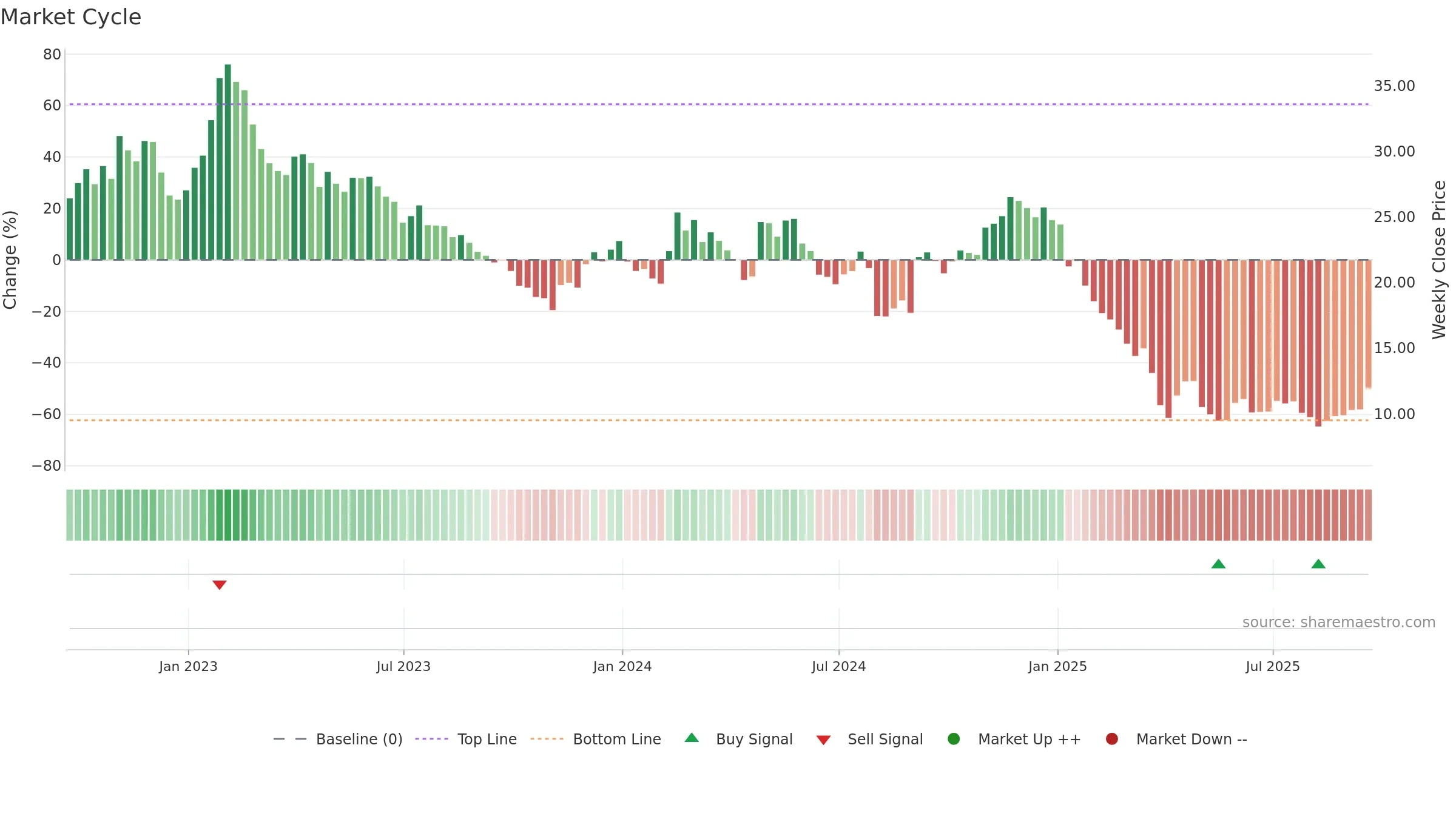This screenshot has height=819, width=1456.
Task: Click the Buy Signal triangle after Jul 2025
Action: (1318, 564)
